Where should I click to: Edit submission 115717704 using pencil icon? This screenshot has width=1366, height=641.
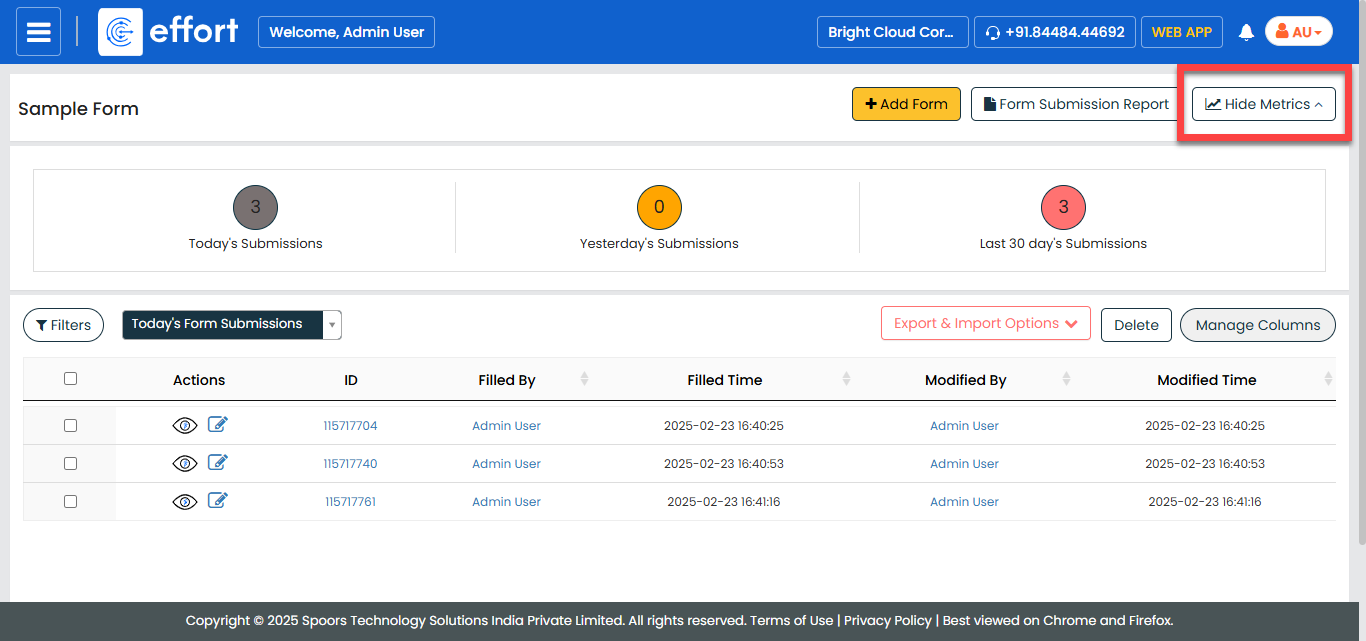click(218, 425)
